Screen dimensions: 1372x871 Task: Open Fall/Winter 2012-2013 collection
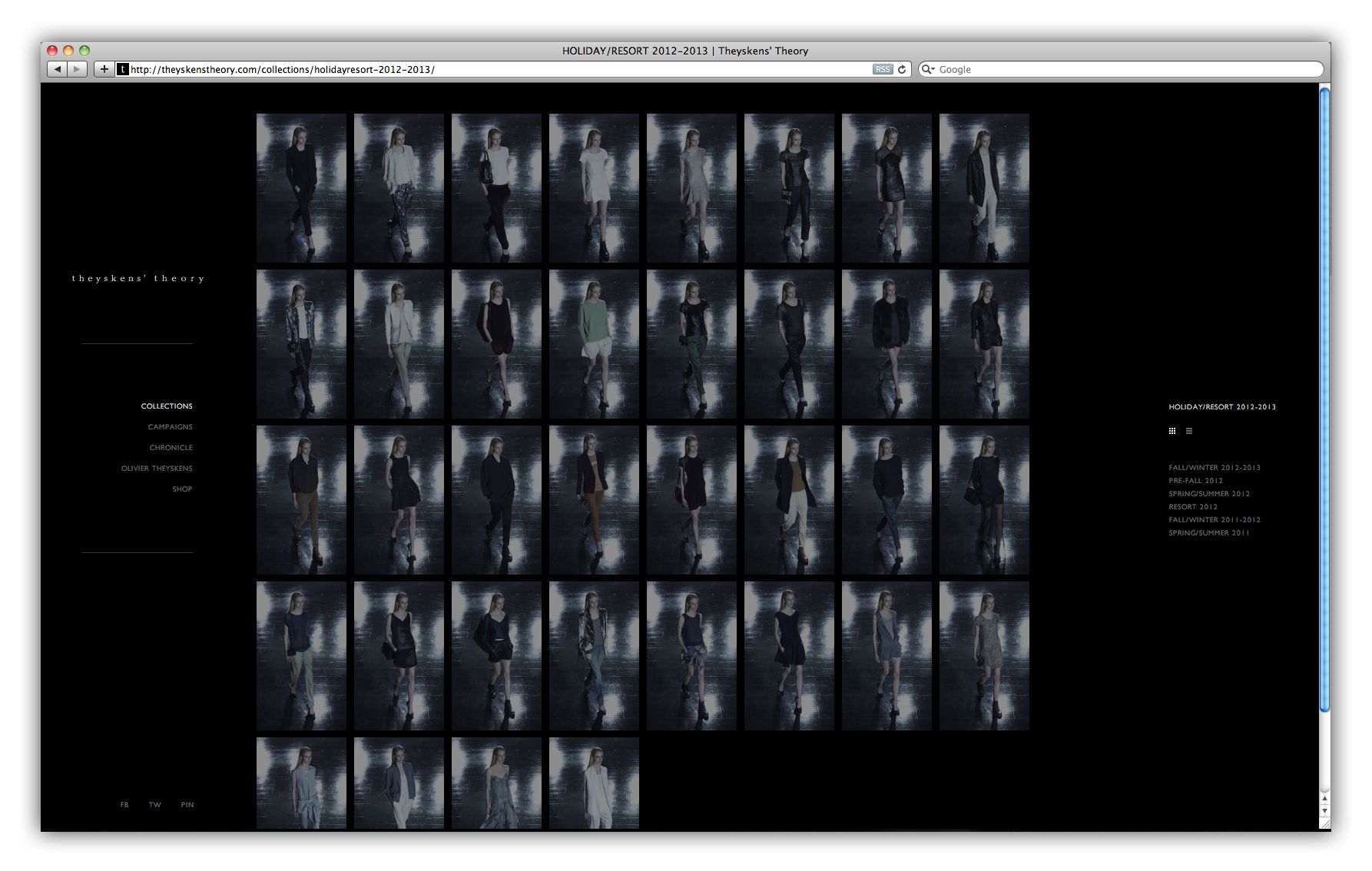pos(1215,468)
